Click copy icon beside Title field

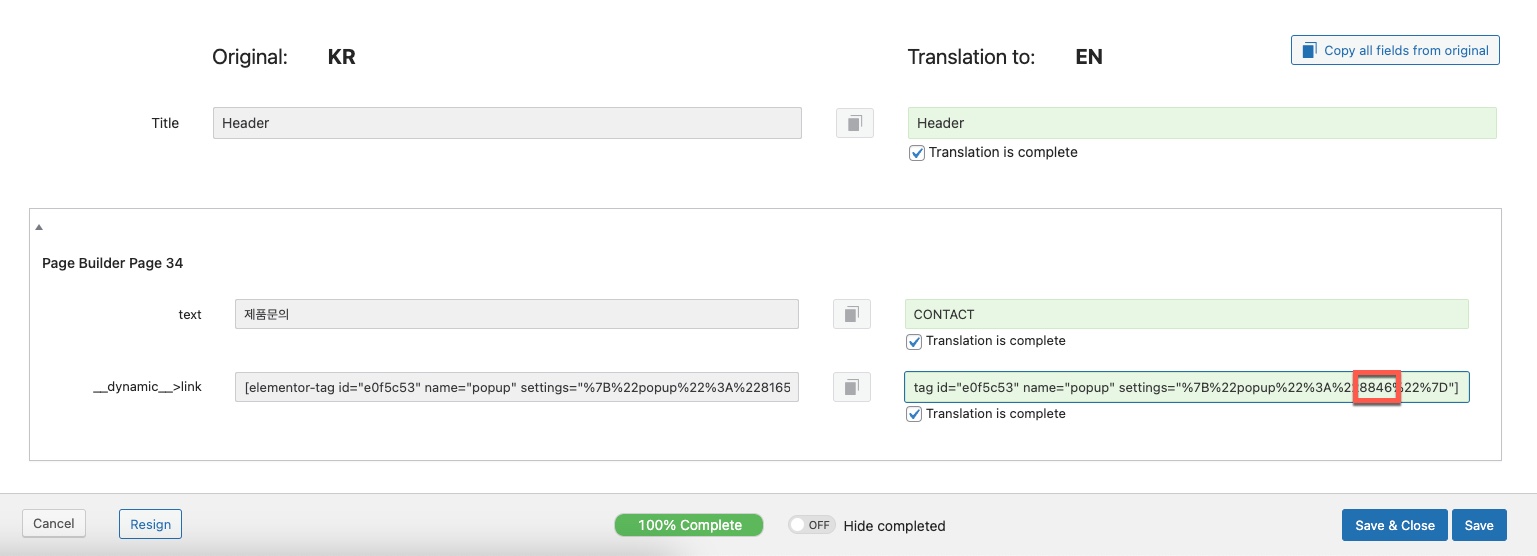point(854,123)
